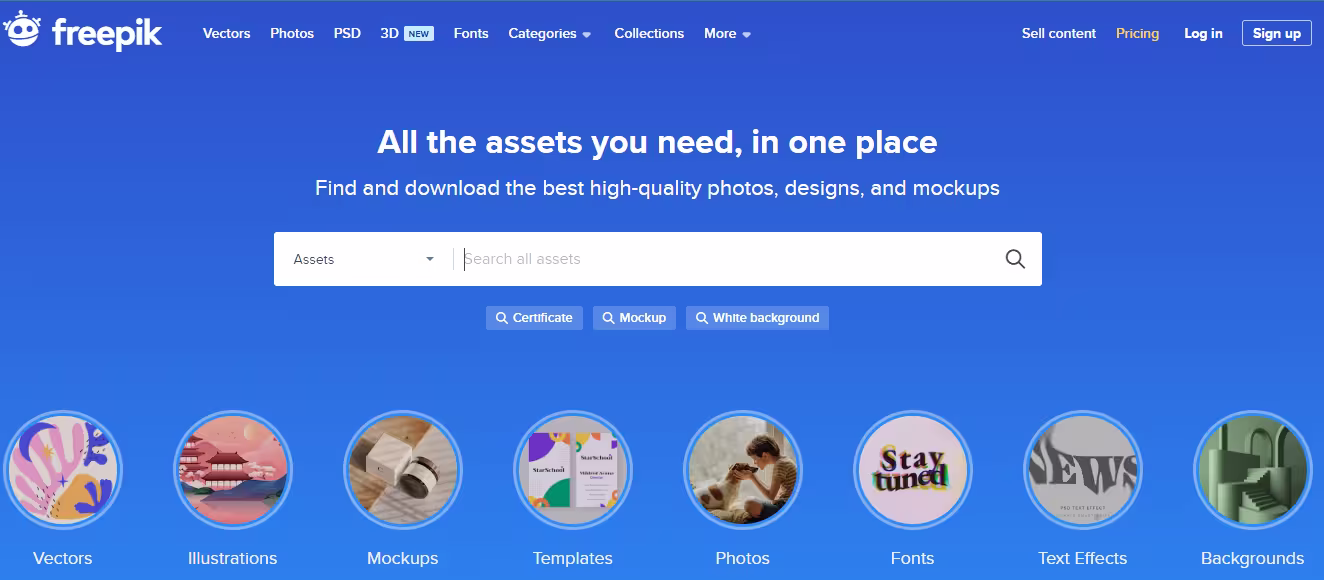Image resolution: width=1324 pixels, height=580 pixels.
Task: Open the Templates category circle
Action: pos(573,470)
